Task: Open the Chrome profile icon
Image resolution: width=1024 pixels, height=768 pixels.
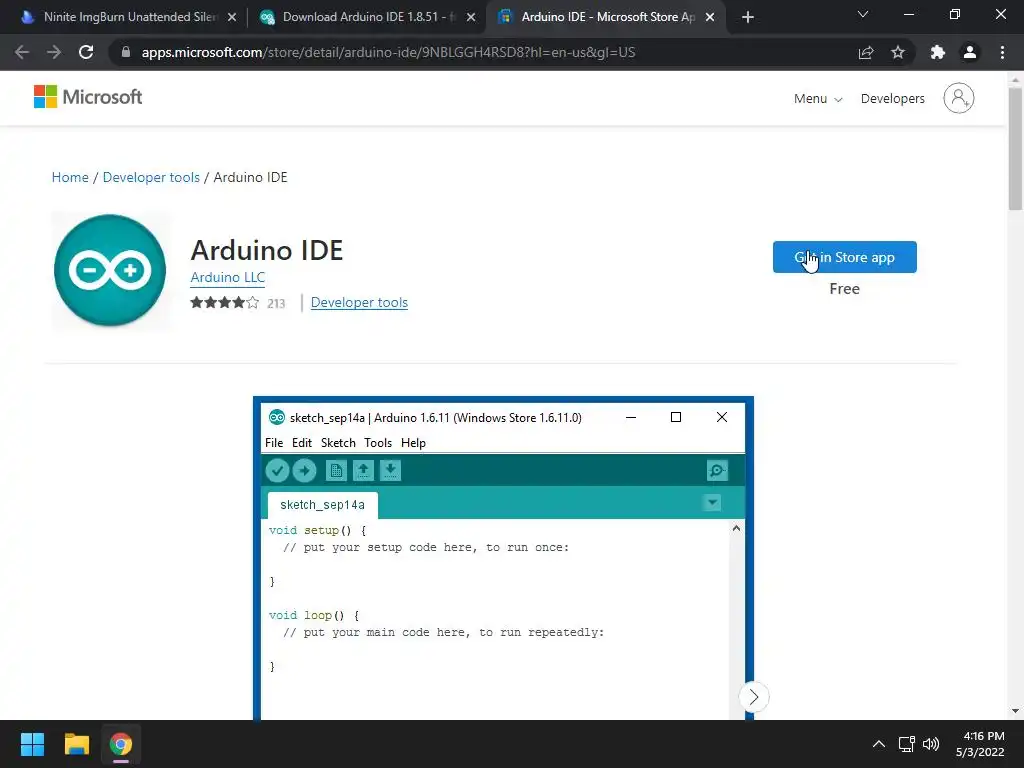Action: pyautogui.click(x=970, y=52)
